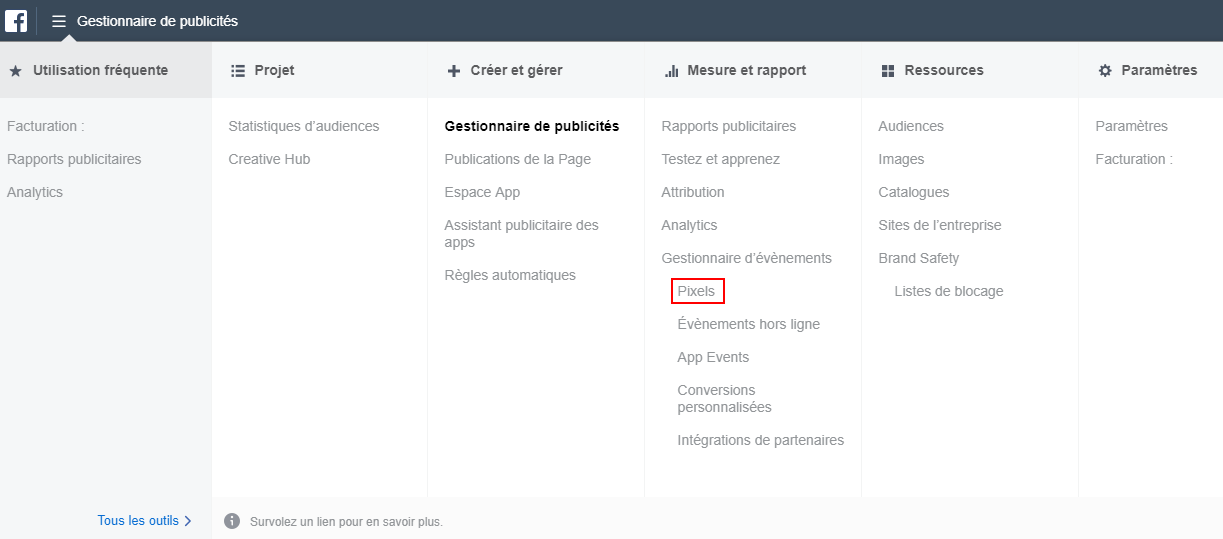The height and width of the screenshot is (539, 1223).
Task: Select Utilisation fréquente section header
Action: [x=100, y=70]
